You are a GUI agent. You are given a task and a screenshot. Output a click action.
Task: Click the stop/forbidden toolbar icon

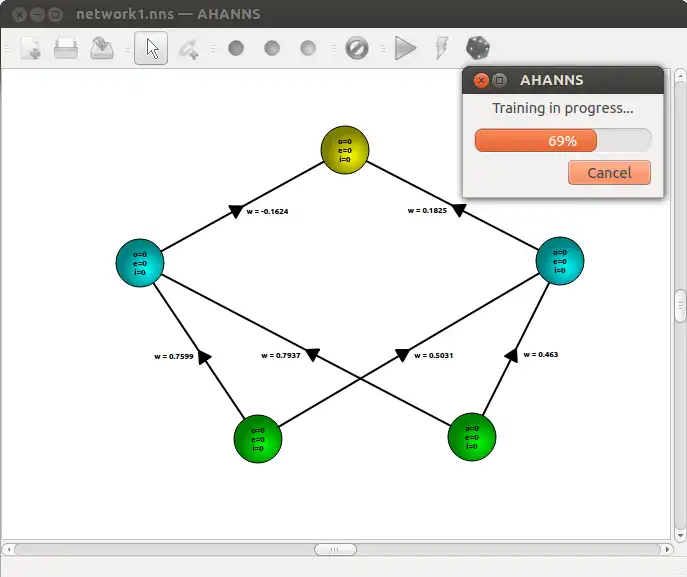(x=357, y=48)
